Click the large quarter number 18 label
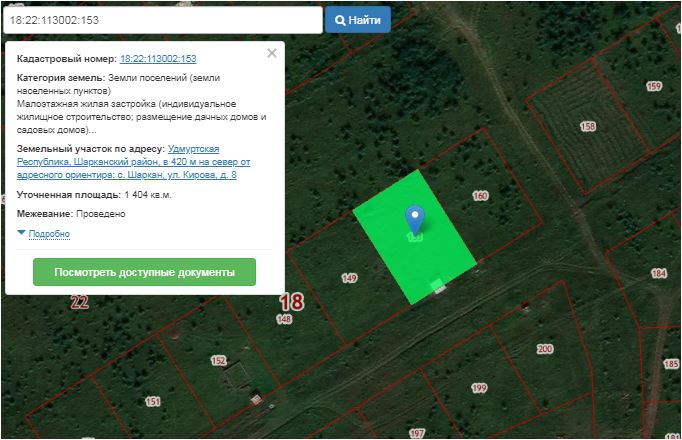This screenshot has width=682, height=440. pos(291,301)
